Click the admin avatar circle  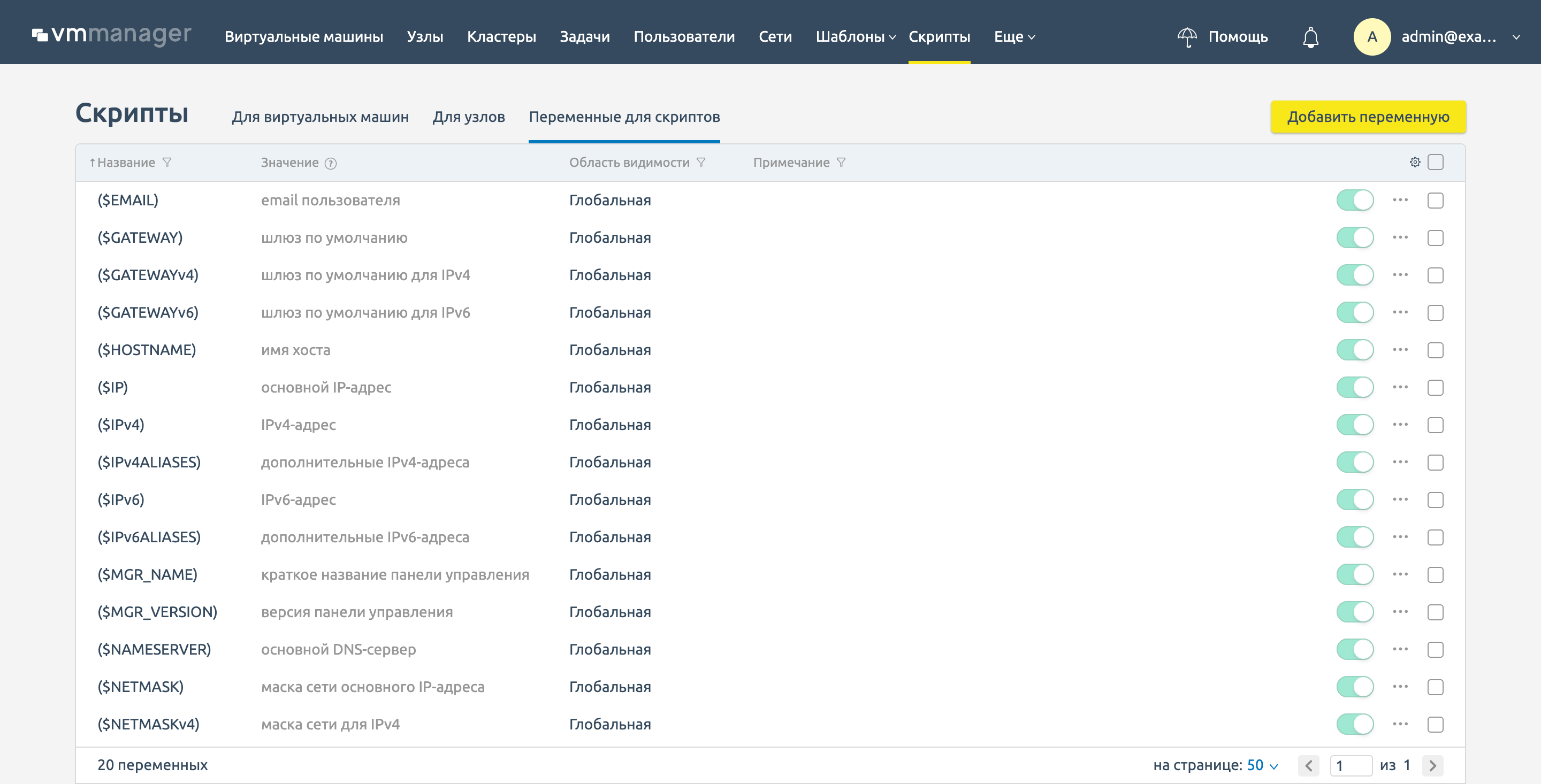point(1372,37)
